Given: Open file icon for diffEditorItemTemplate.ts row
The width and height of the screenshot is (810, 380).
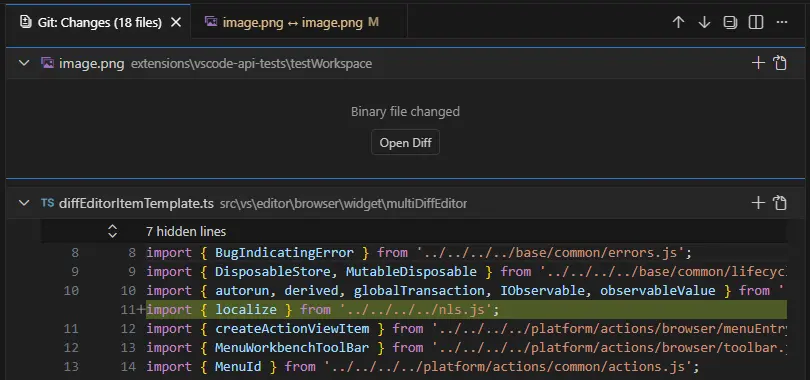Looking at the screenshot, I should pos(780,203).
